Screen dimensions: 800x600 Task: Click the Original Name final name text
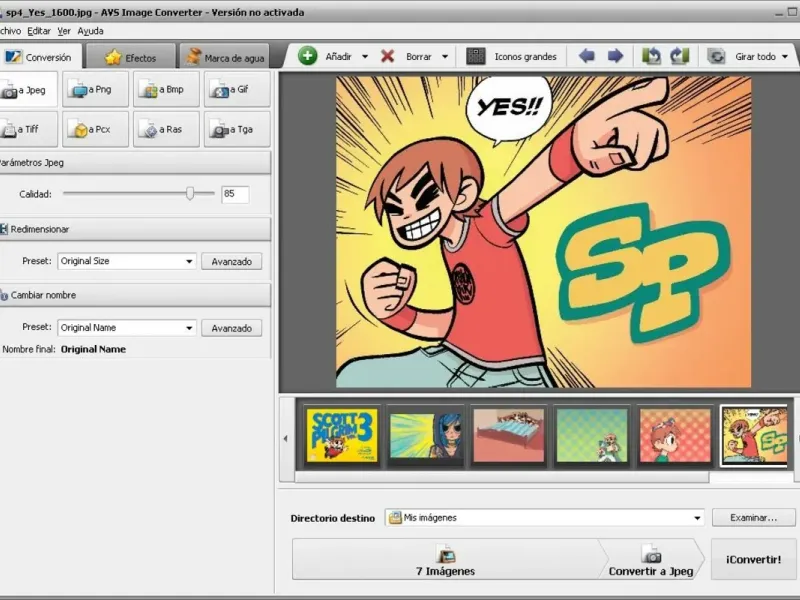93,349
